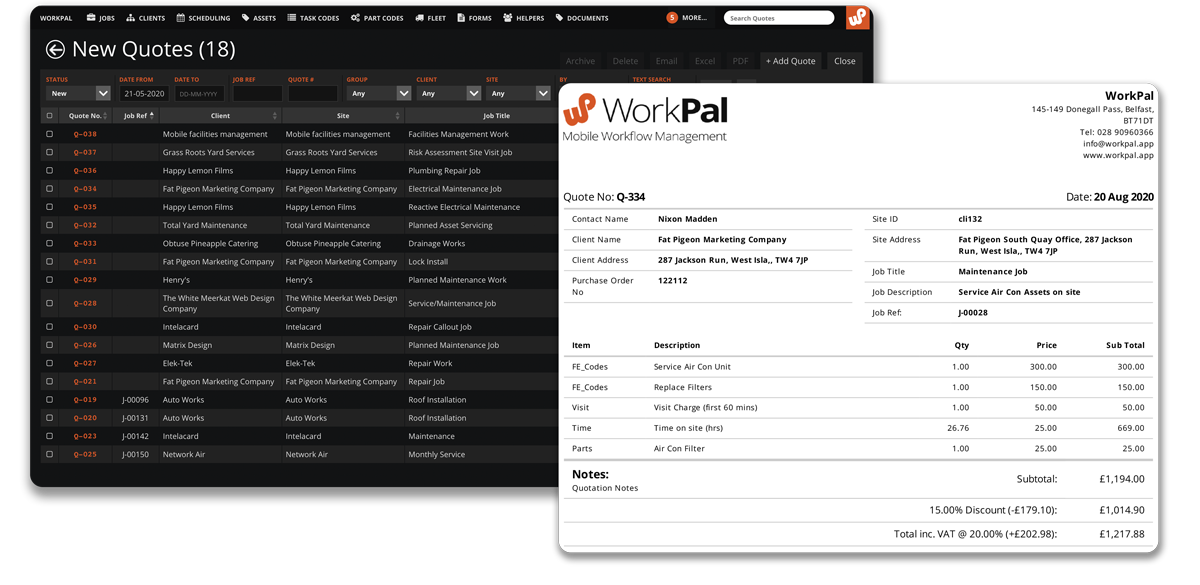The height and width of the screenshot is (585, 1200).
Task: Click the Date From field showing 21-05-2020
Action: 144,93
